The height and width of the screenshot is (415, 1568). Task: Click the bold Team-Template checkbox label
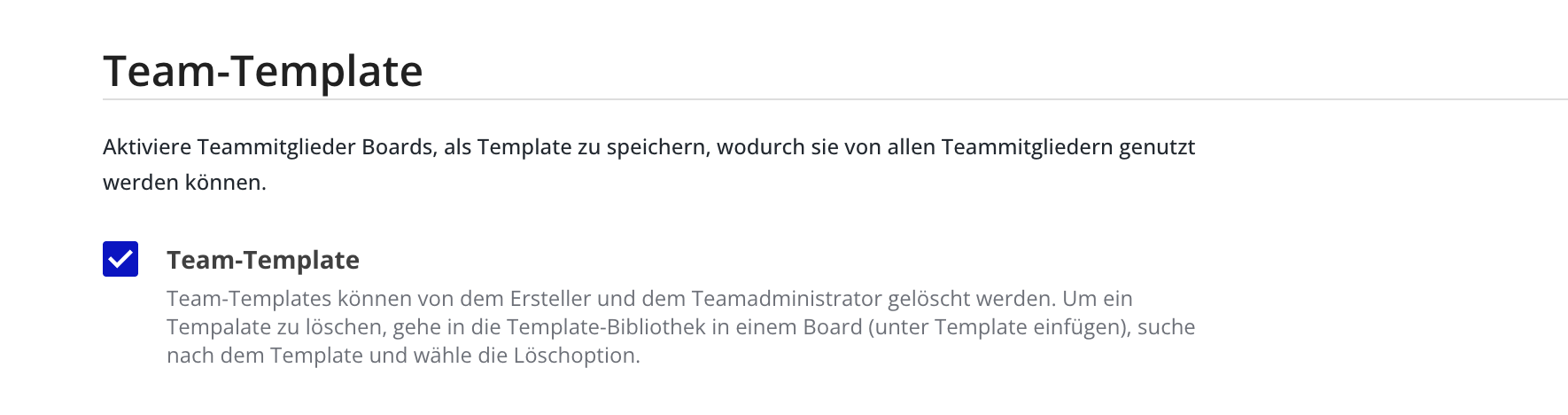[263, 260]
